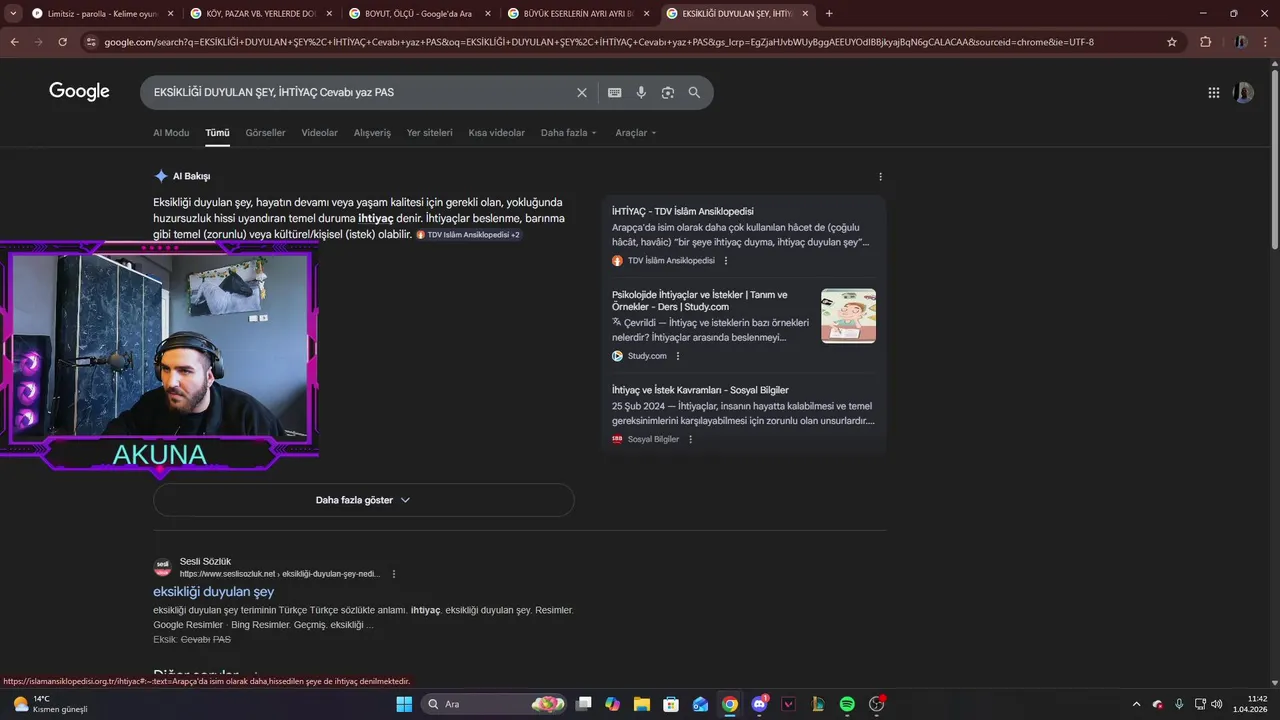Open the Windows Start menu

click(404, 704)
